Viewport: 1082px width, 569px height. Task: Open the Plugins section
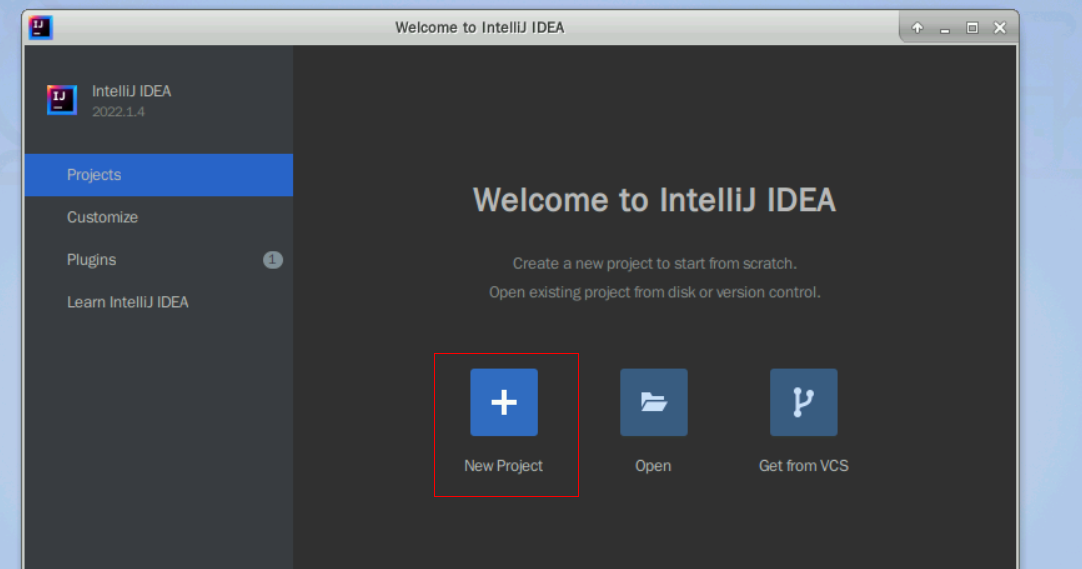(x=91, y=260)
